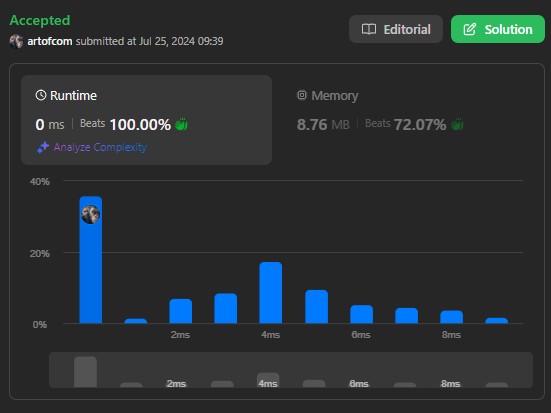Click the green Solution button
This screenshot has width=551, height=413.
pyautogui.click(x=498, y=29)
